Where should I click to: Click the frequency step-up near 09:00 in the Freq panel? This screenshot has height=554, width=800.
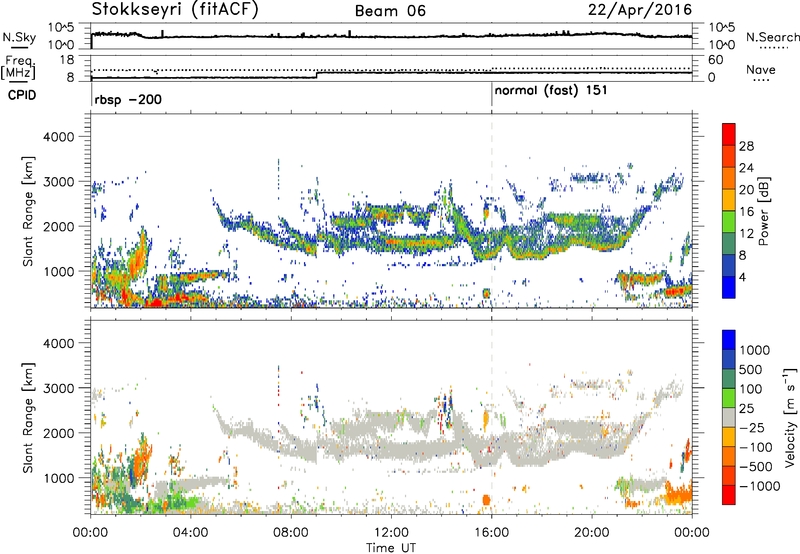tap(317, 75)
